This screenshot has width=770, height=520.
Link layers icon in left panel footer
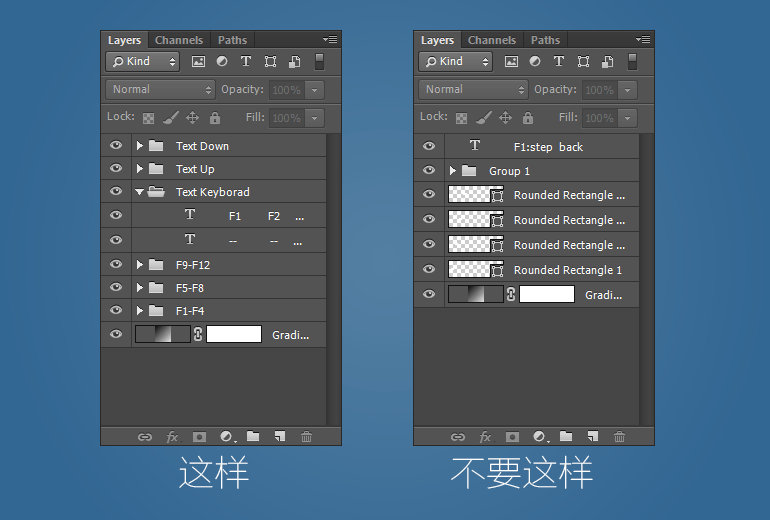145,437
